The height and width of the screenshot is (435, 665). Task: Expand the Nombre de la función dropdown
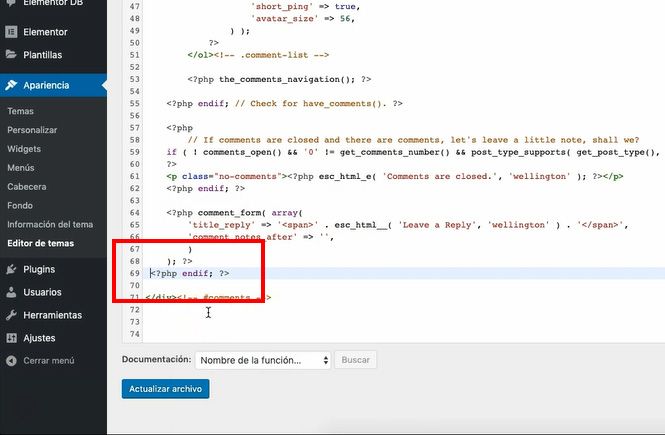point(264,360)
